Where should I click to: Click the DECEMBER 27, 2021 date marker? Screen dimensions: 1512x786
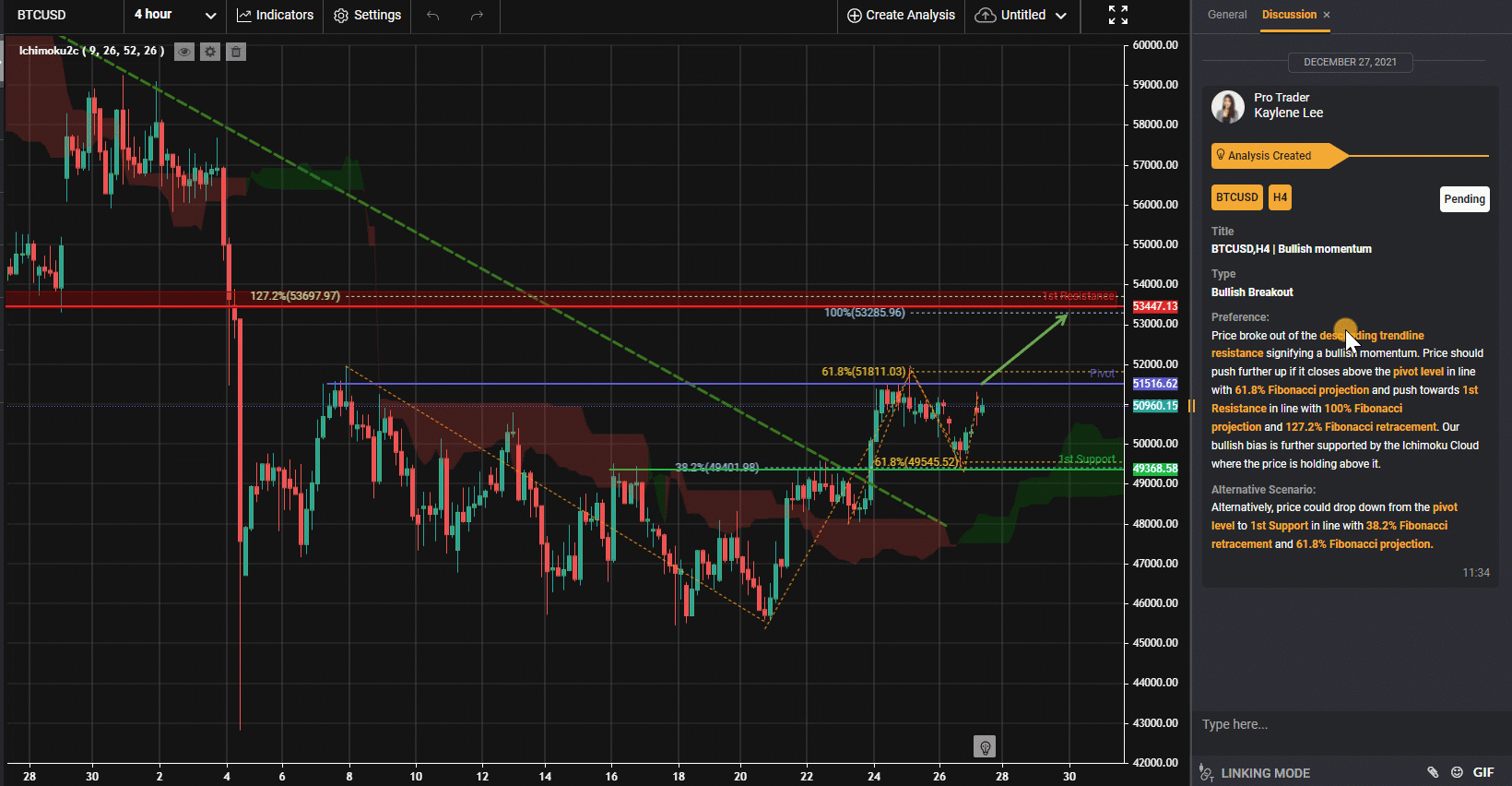[x=1350, y=63]
